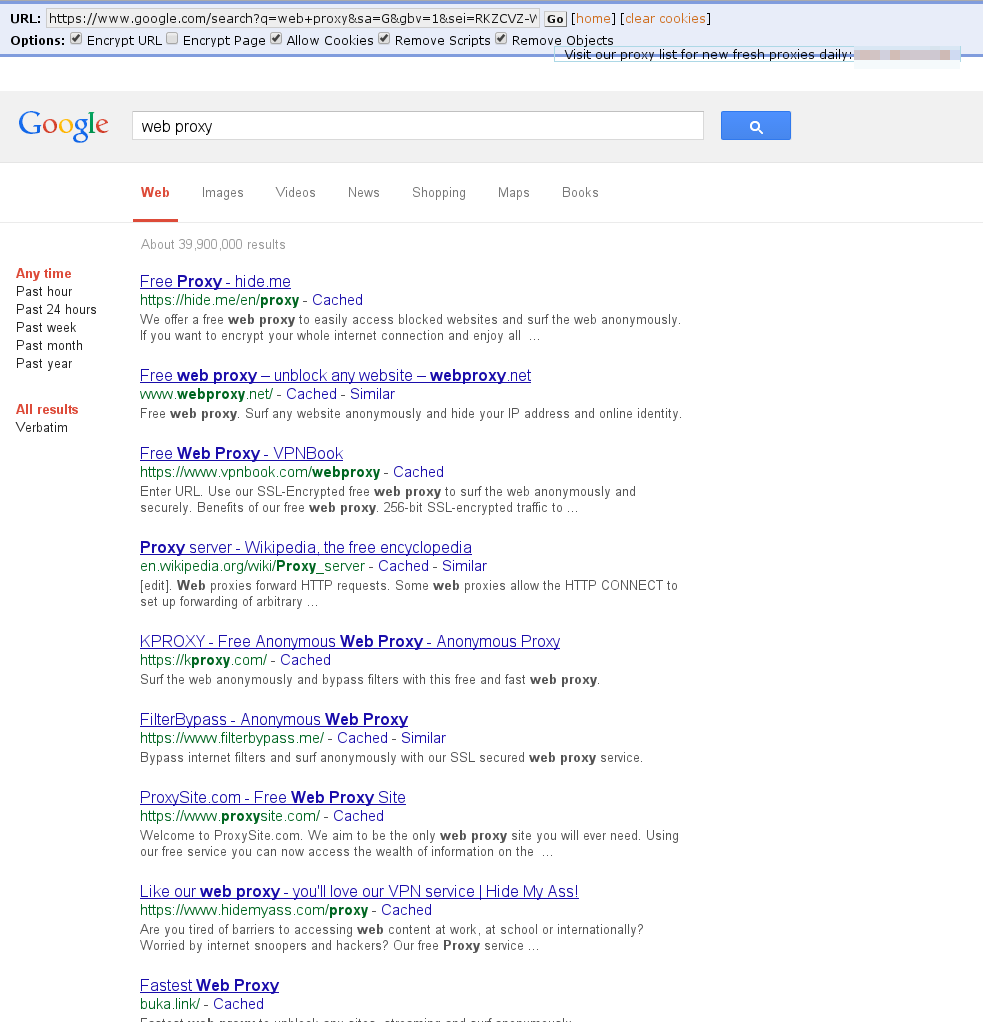Screen dimensions: 983x1022
Task: Click the blue magnifier search button
Action: click(x=756, y=125)
